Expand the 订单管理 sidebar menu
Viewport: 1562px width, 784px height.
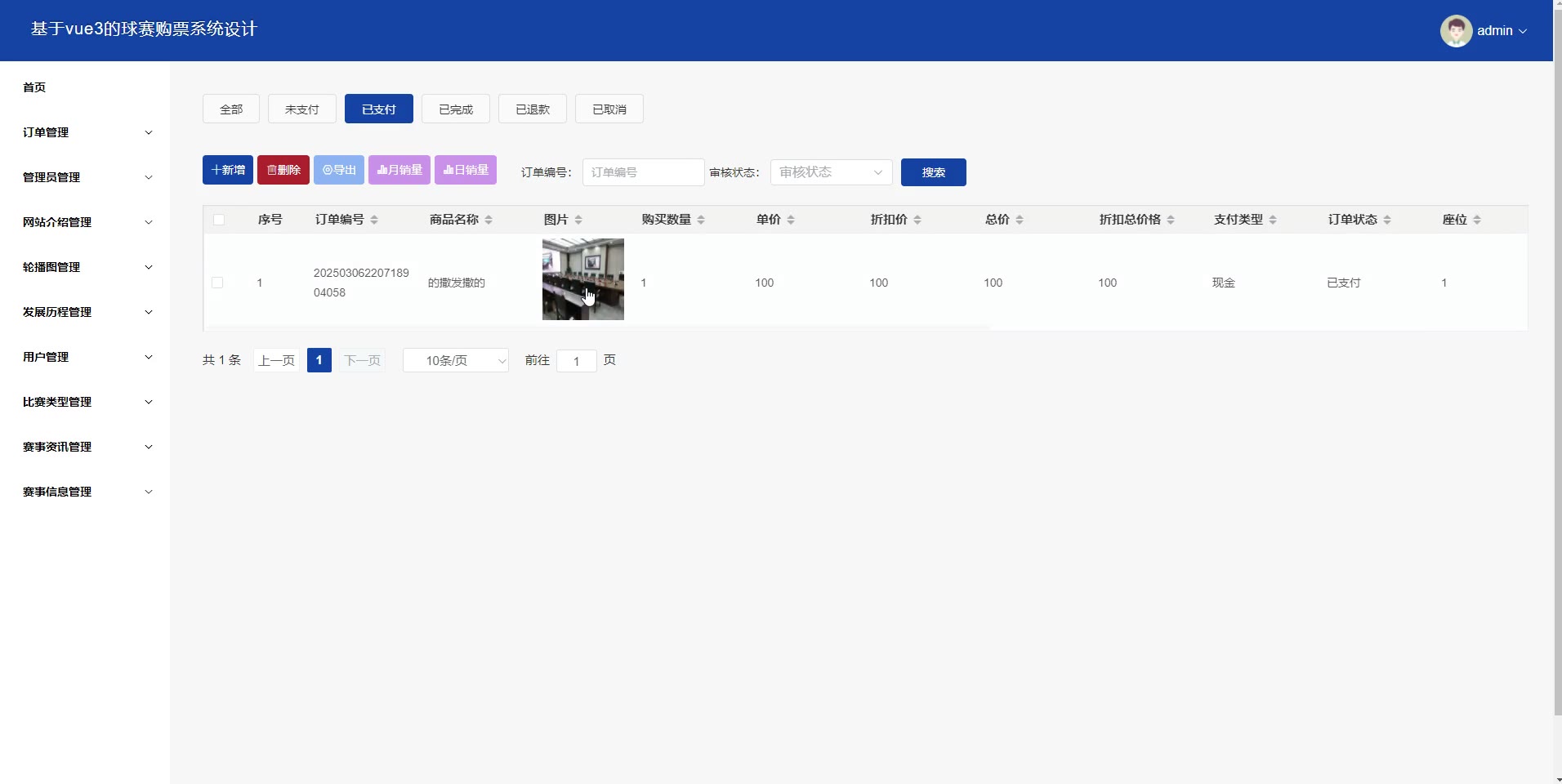pyautogui.click(x=86, y=132)
